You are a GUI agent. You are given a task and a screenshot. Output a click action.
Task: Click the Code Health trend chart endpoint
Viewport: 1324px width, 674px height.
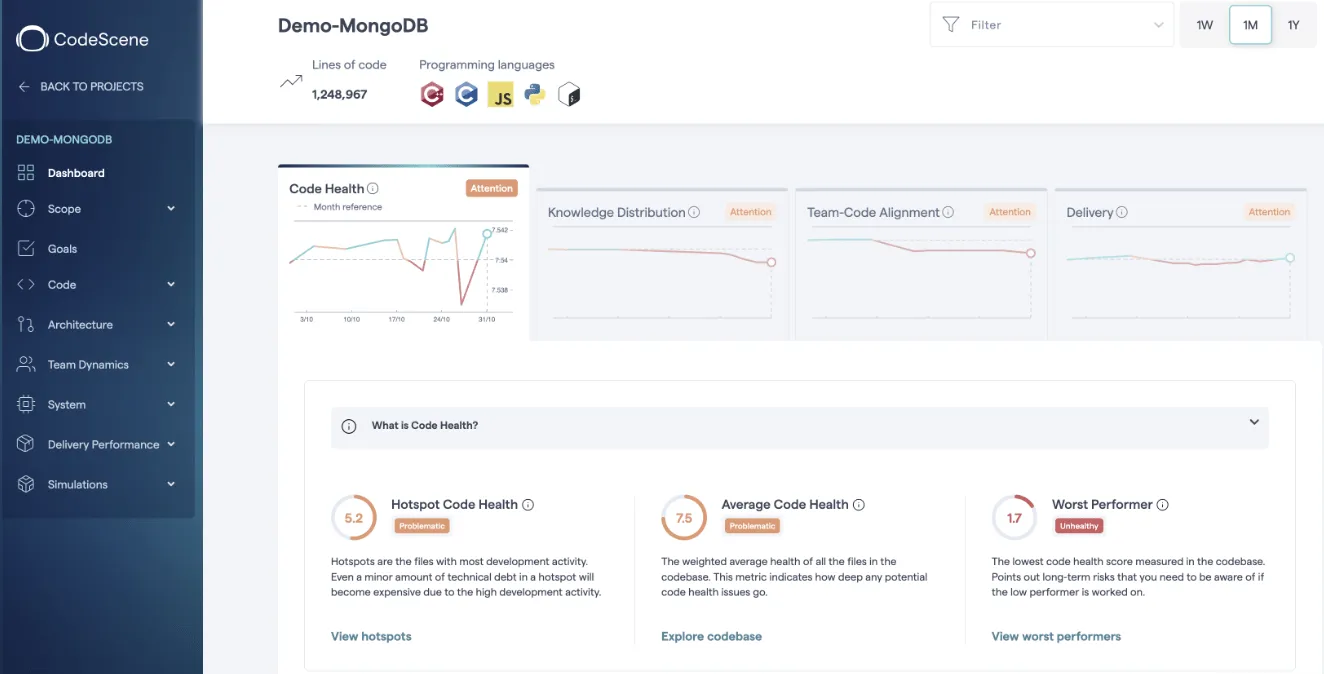(x=487, y=234)
